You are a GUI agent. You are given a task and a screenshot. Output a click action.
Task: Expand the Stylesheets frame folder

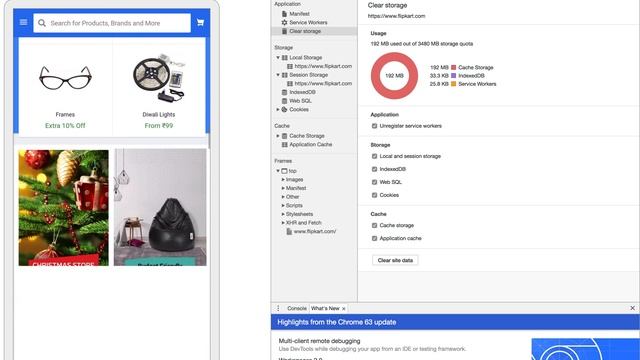click(x=283, y=214)
